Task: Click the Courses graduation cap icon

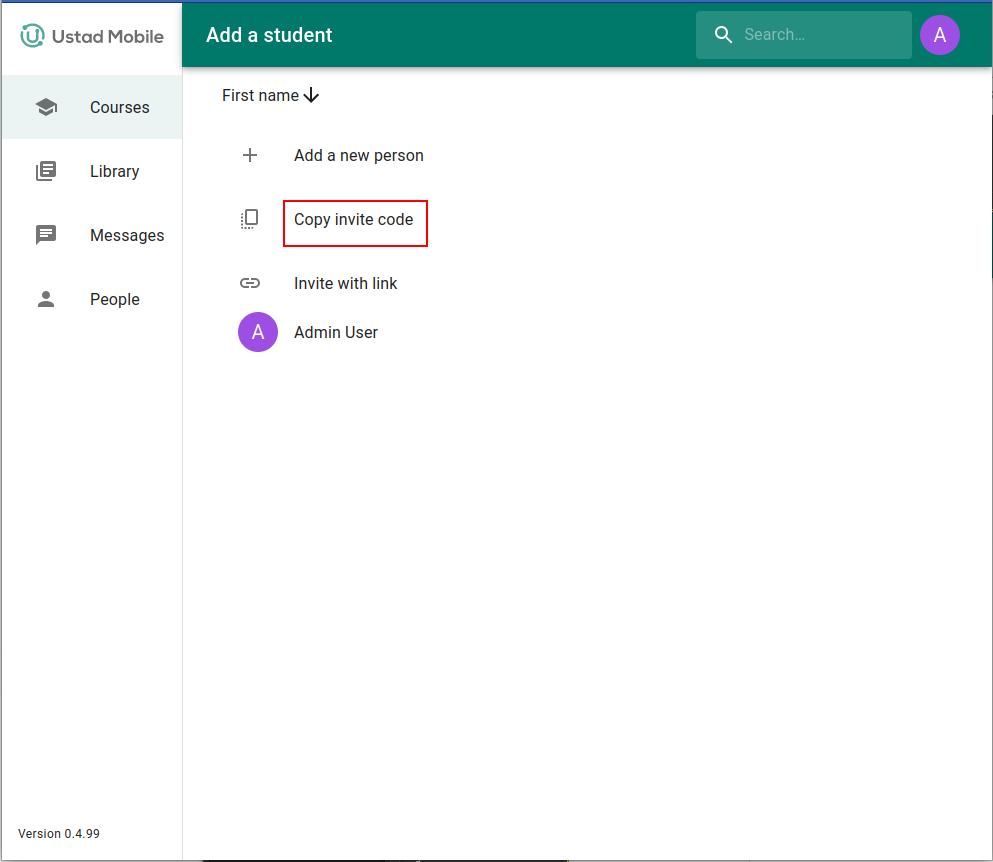Action: pos(46,107)
